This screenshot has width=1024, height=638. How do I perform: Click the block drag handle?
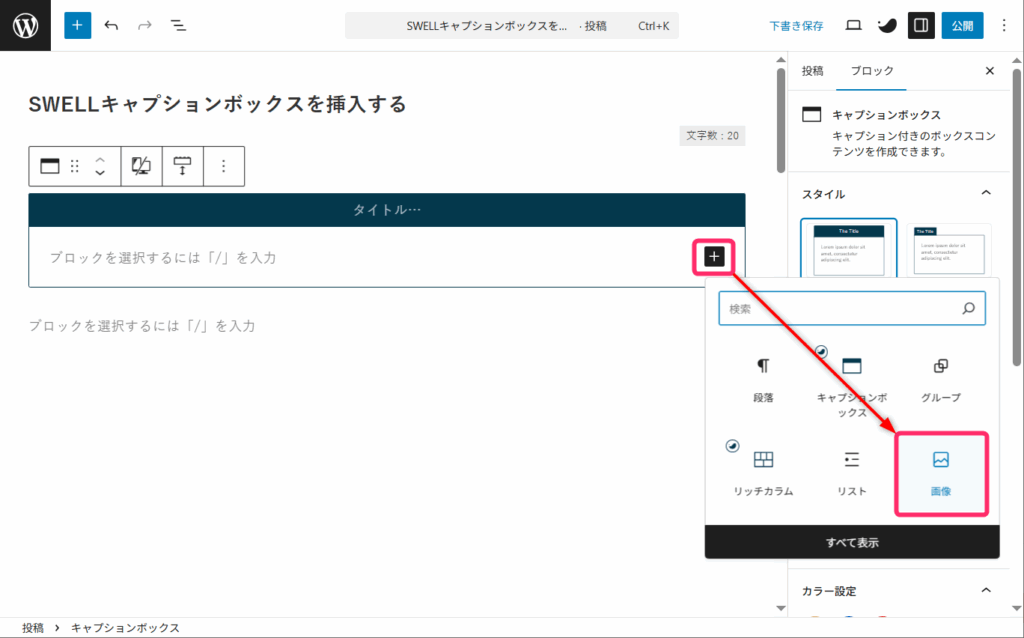coord(74,166)
